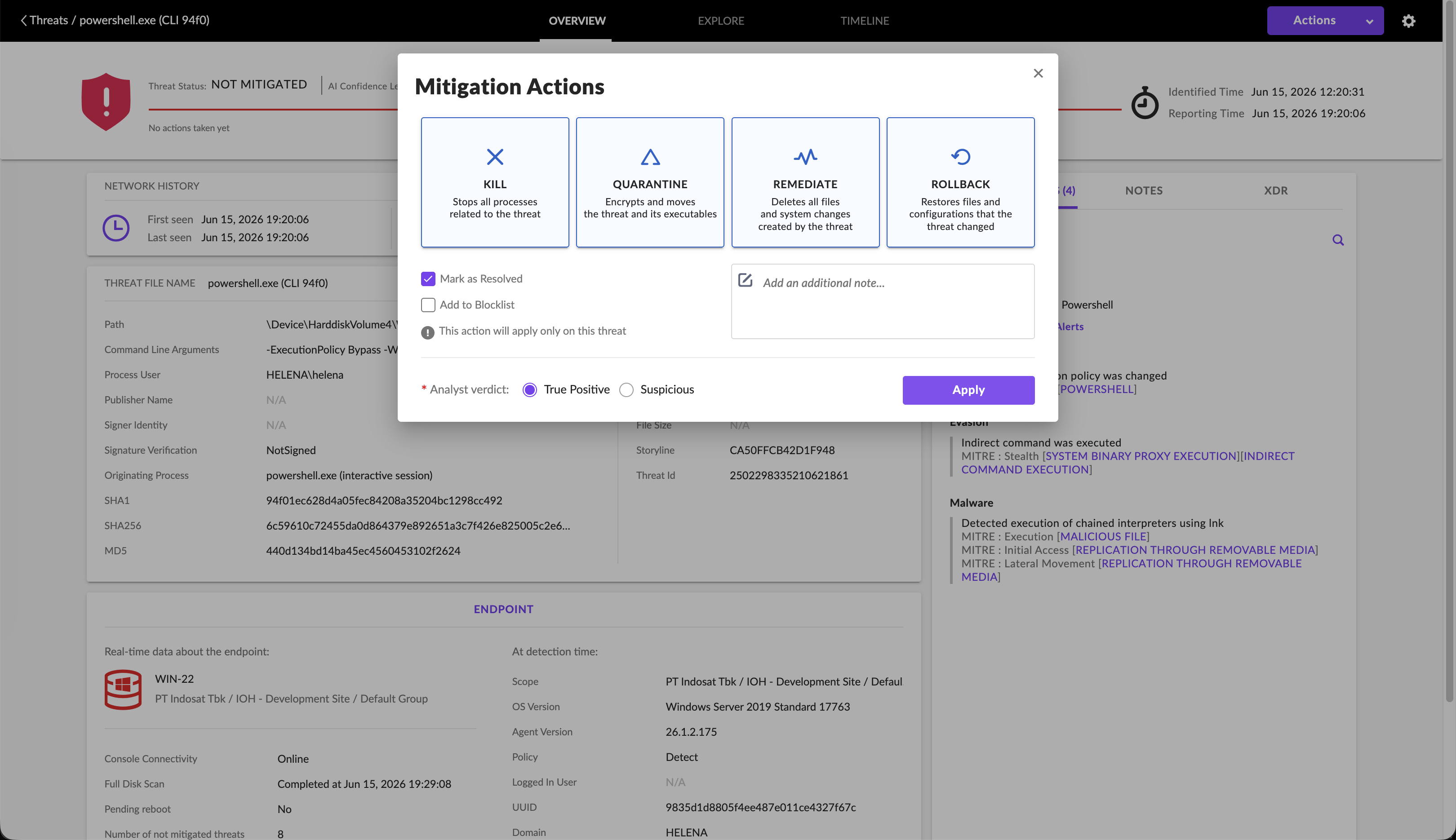Image resolution: width=1456 pixels, height=840 pixels.
Task: Pick the Remediate pulse icon
Action: (805, 157)
